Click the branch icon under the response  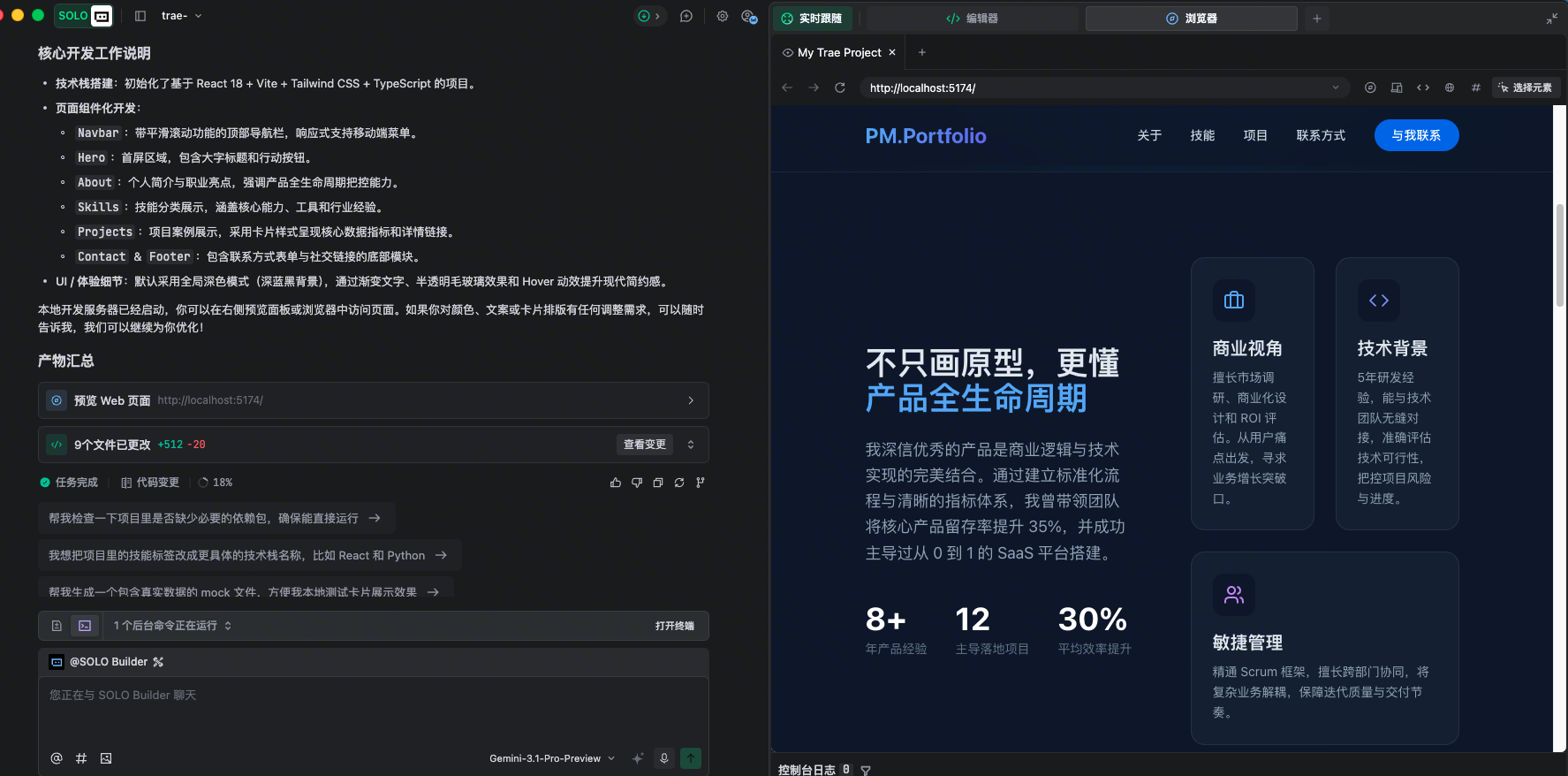pos(701,483)
